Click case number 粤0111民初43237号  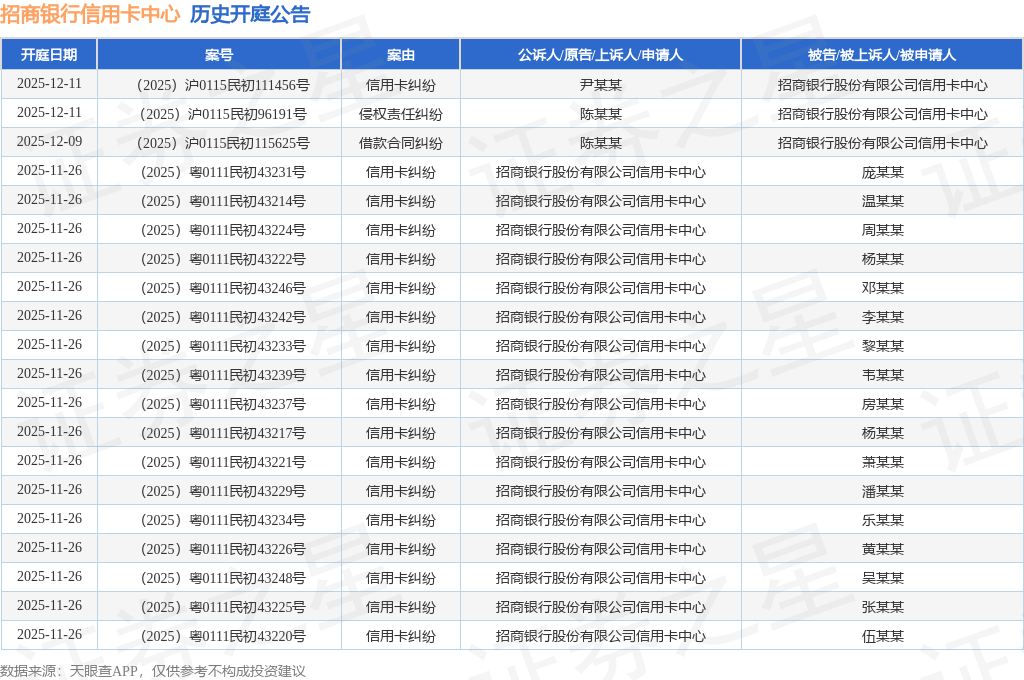coord(222,404)
